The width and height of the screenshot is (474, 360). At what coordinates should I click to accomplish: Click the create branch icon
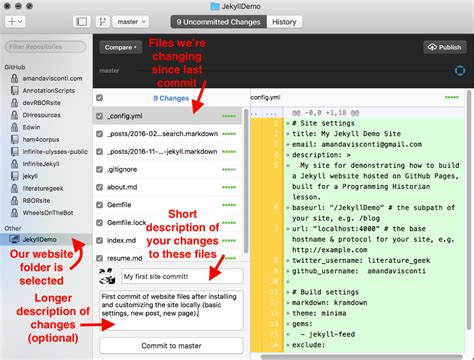(x=103, y=22)
